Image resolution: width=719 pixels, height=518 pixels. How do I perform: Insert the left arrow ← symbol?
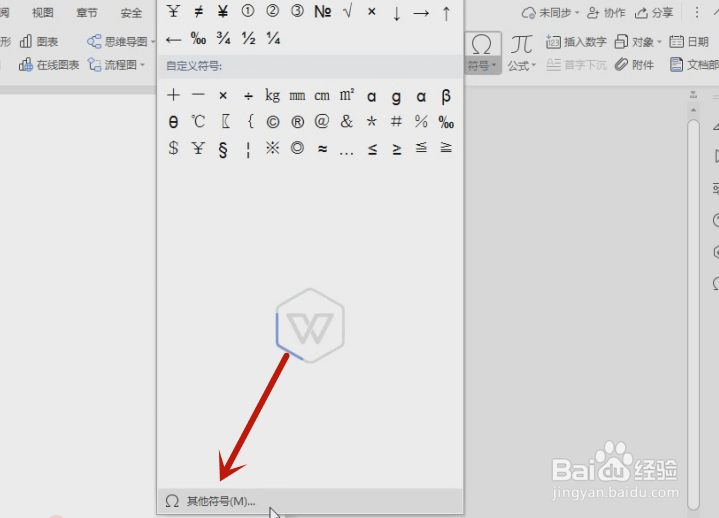coord(173,39)
